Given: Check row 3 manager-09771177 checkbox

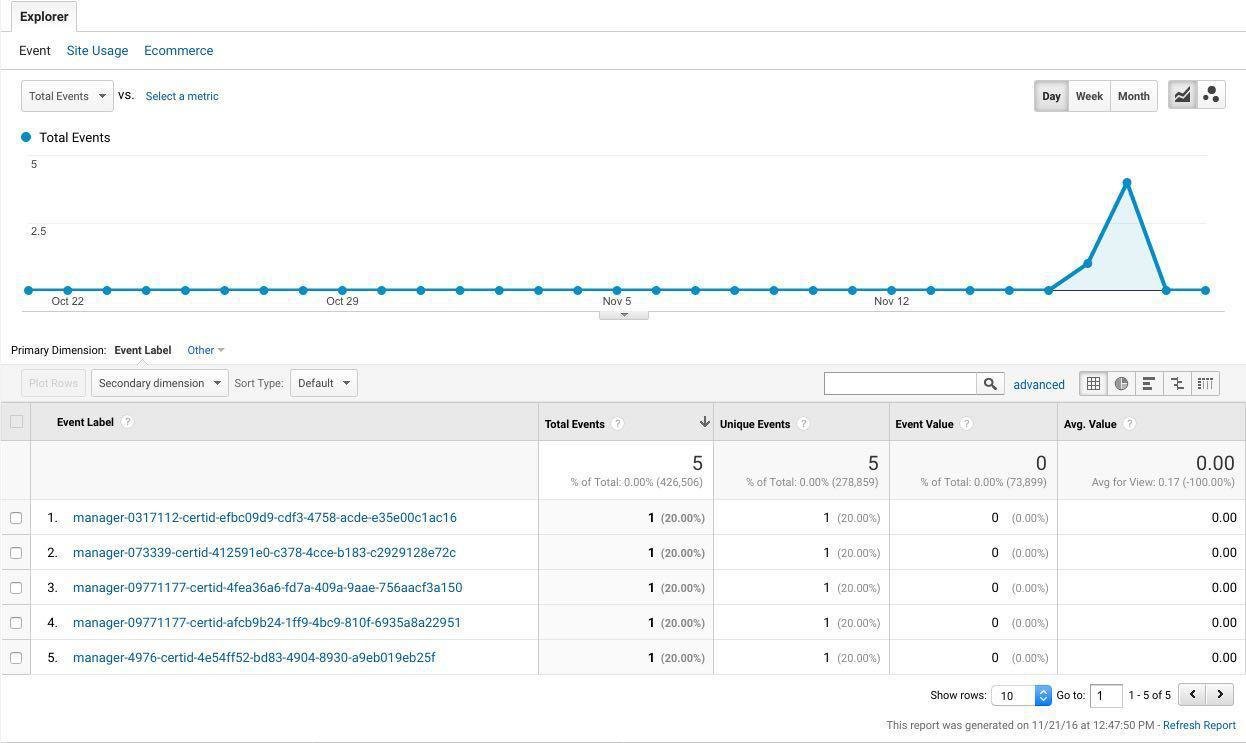Looking at the screenshot, I should tap(16, 588).
